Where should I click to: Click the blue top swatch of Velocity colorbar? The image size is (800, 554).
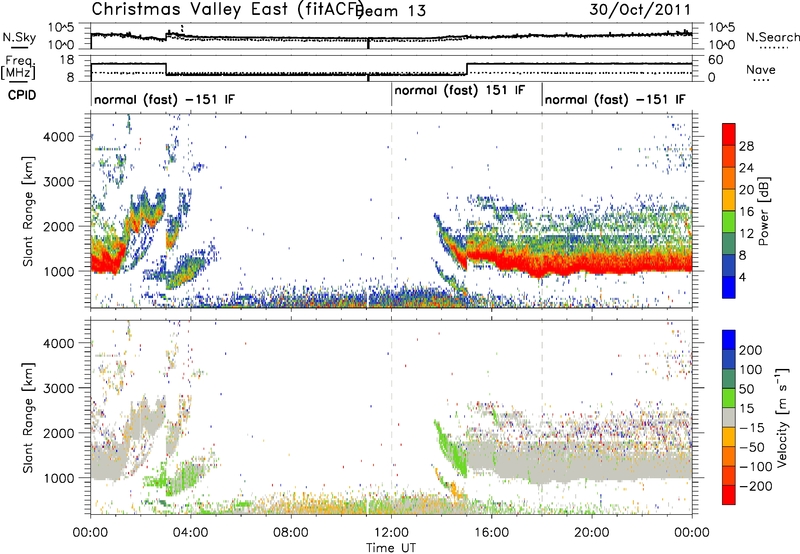(x=729, y=339)
